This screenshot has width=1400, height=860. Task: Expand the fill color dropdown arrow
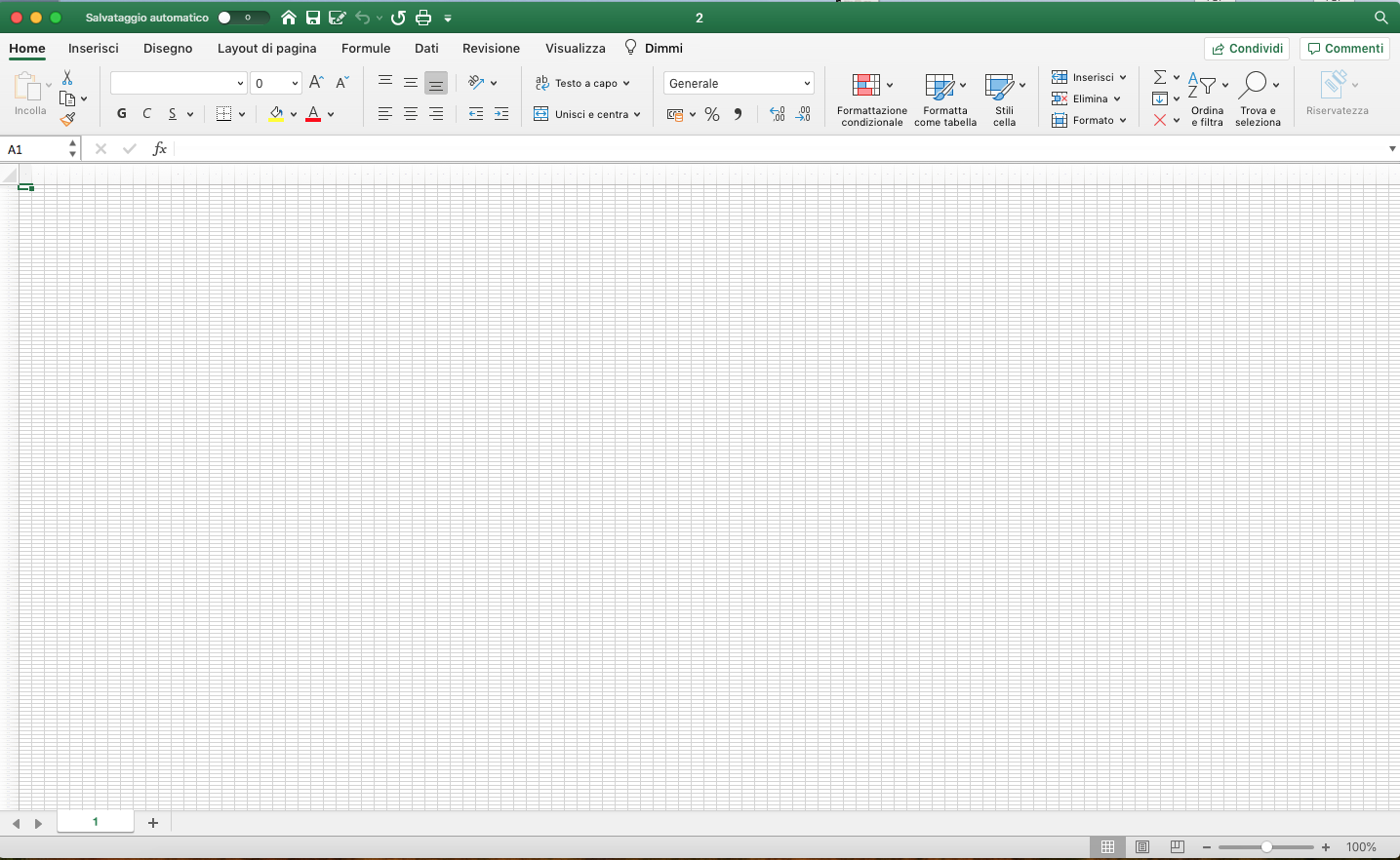tap(294, 114)
